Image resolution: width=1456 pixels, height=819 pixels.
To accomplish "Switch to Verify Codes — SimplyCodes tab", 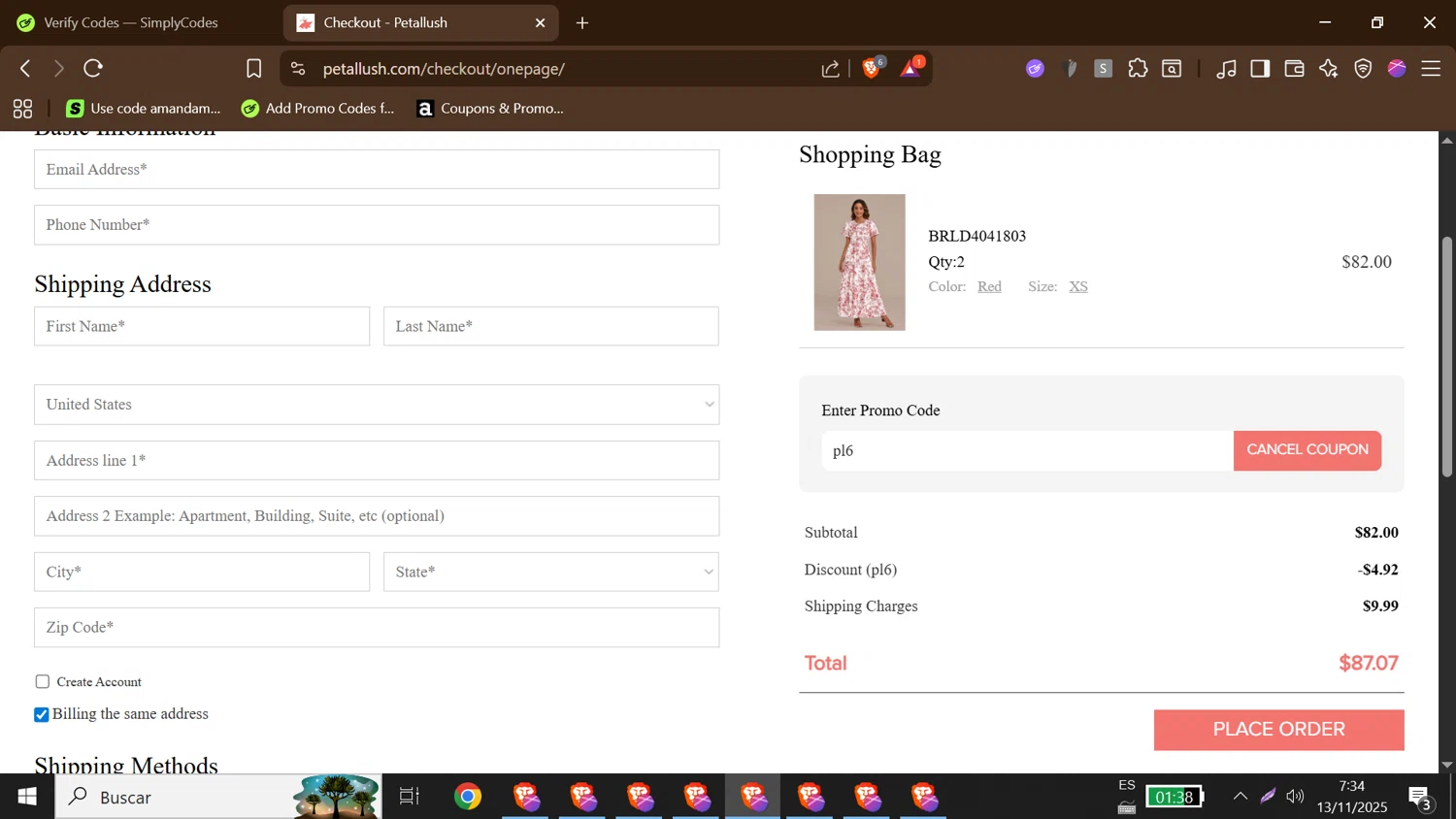I will pos(131,22).
